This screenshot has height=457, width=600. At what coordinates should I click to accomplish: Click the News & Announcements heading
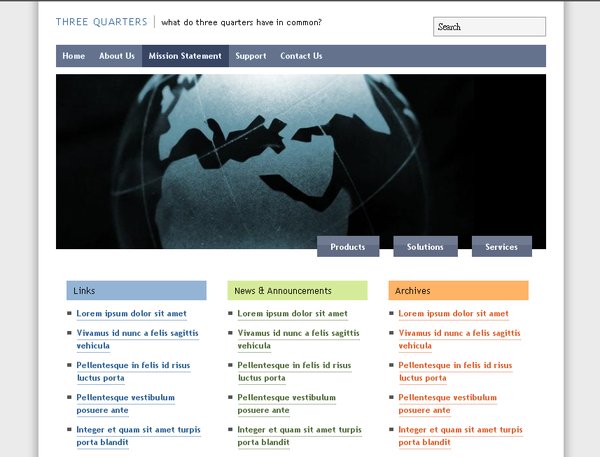point(297,291)
